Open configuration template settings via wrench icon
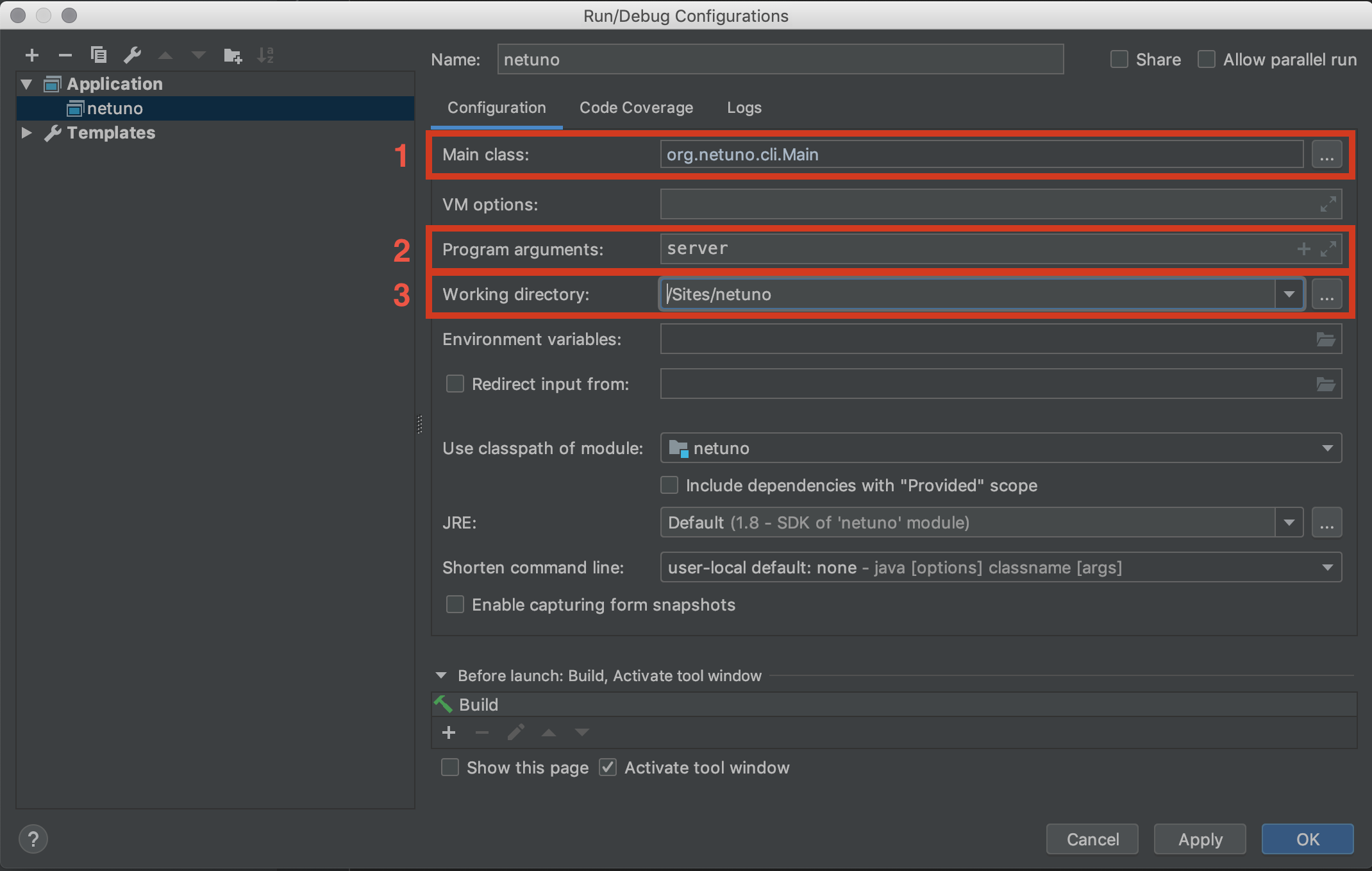This screenshot has height=871, width=1372. click(133, 55)
